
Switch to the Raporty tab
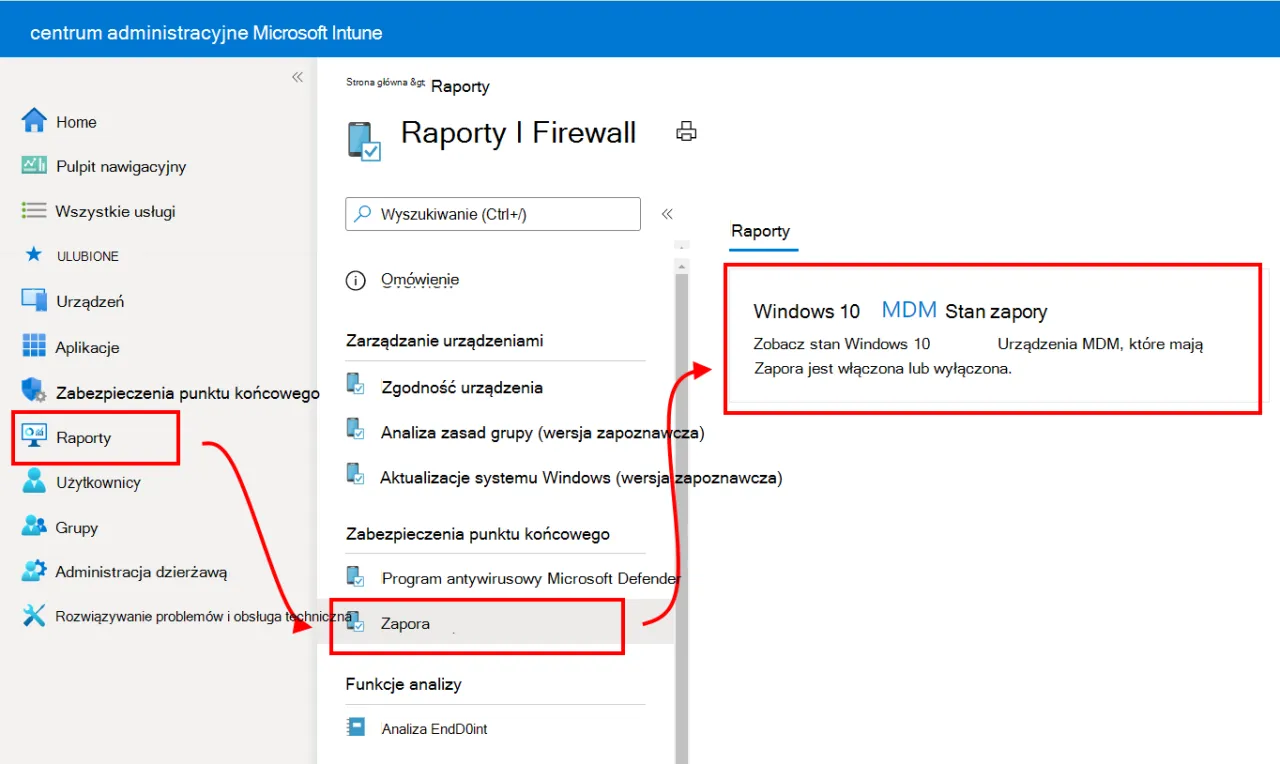click(x=762, y=231)
